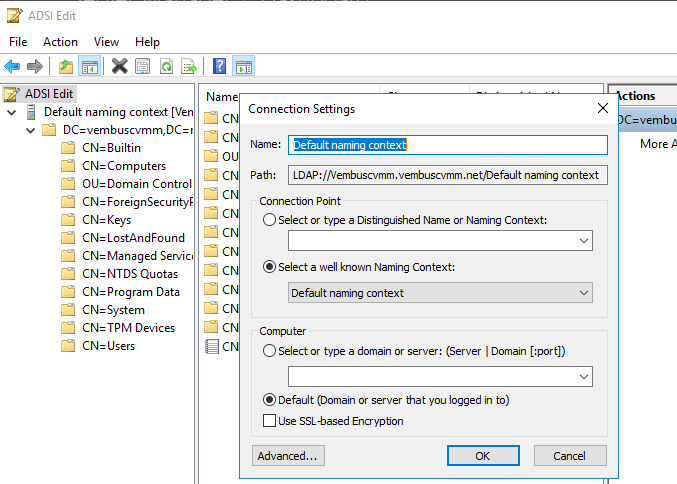Viewport: 677px width, 484px height.
Task: Select CN=System text in tree
Action: click(x=113, y=310)
